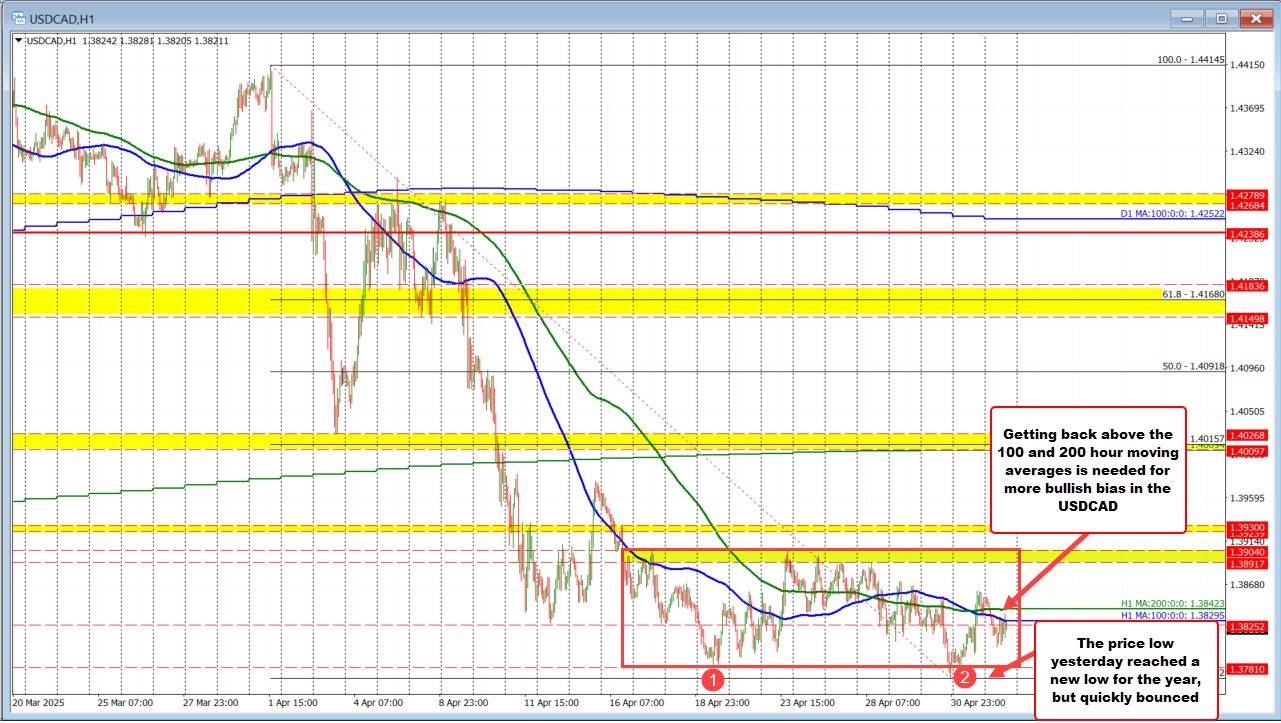This screenshot has height=723, width=1281.
Task: Click the red circled marker labeled 1
Action: [x=713, y=680]
